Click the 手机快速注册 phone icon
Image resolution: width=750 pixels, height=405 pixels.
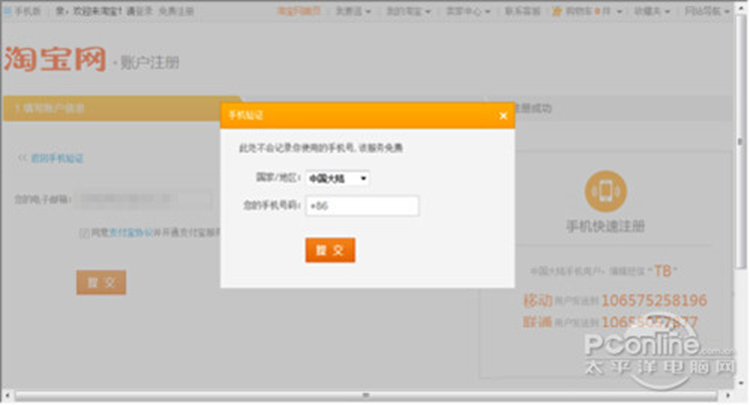pos(605,191)
